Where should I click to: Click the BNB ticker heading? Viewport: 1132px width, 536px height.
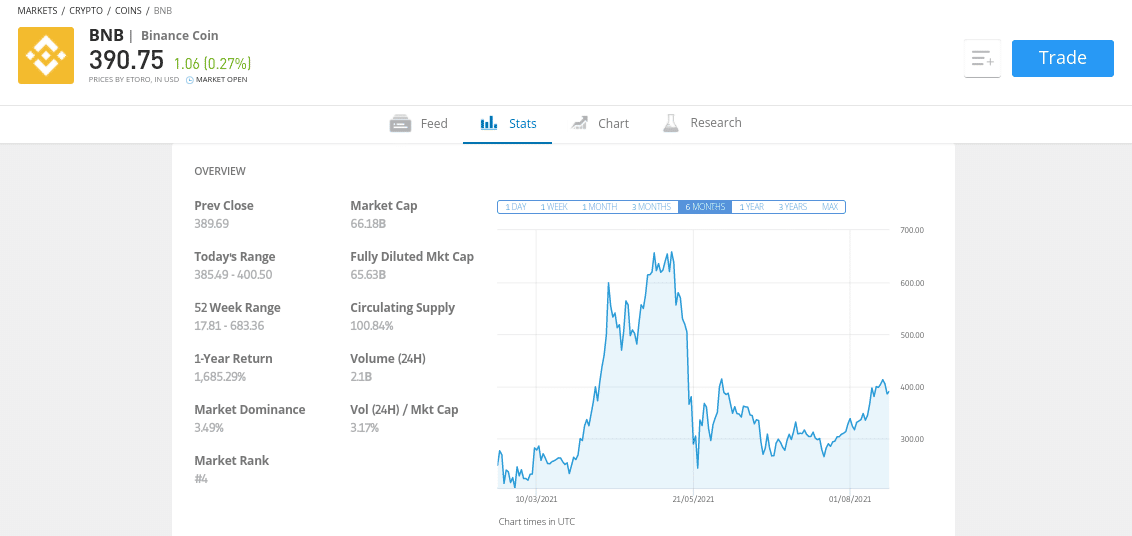tap(106, 35)
